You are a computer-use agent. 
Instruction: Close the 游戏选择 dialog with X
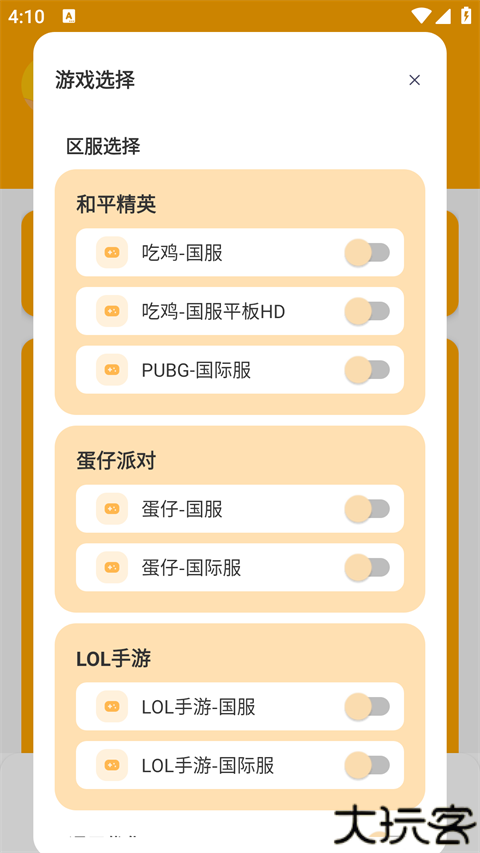(414, 80)
